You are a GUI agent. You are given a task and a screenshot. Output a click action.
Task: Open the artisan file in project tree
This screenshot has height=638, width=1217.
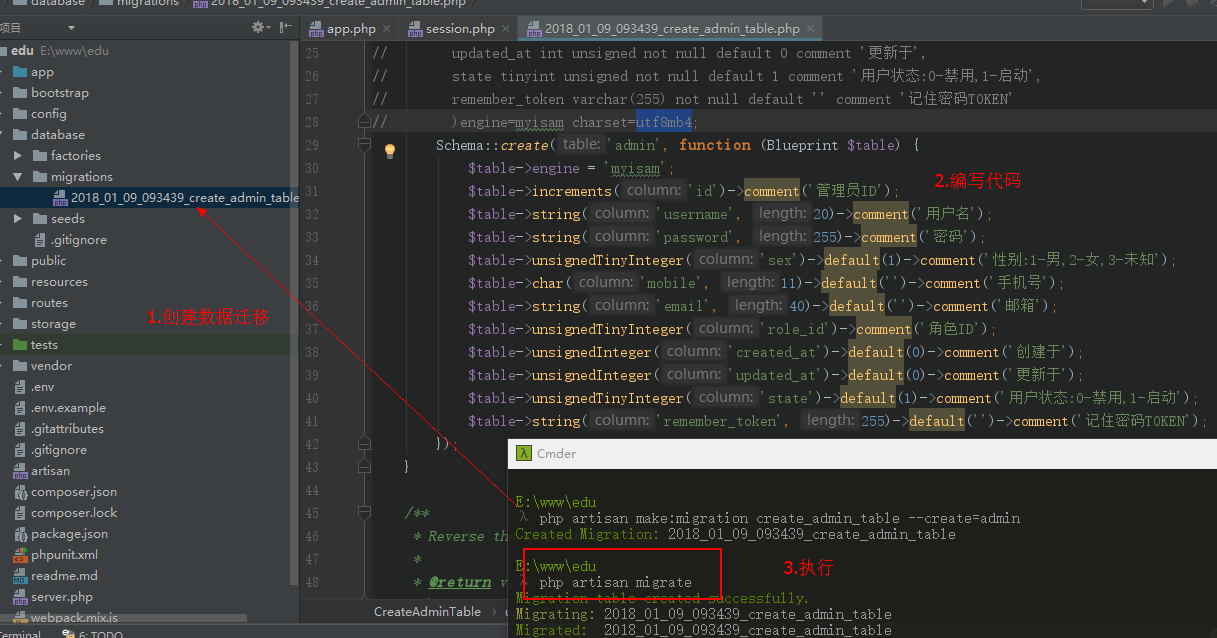[x=50, y=471]
